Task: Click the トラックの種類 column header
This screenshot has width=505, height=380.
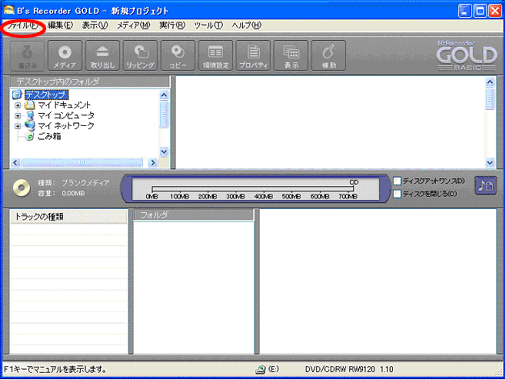Action: (x=69, y=217)
